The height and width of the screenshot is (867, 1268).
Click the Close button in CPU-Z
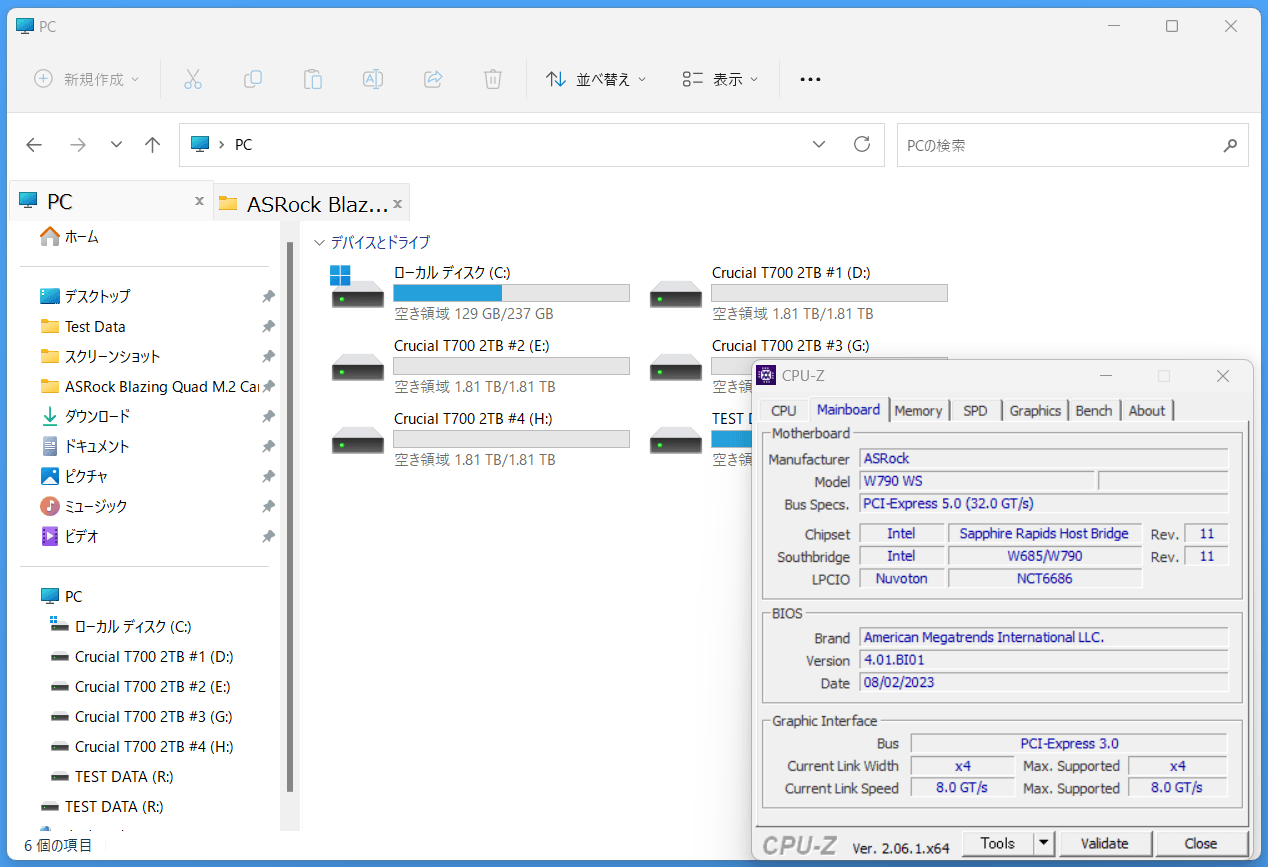(1200, 843)
